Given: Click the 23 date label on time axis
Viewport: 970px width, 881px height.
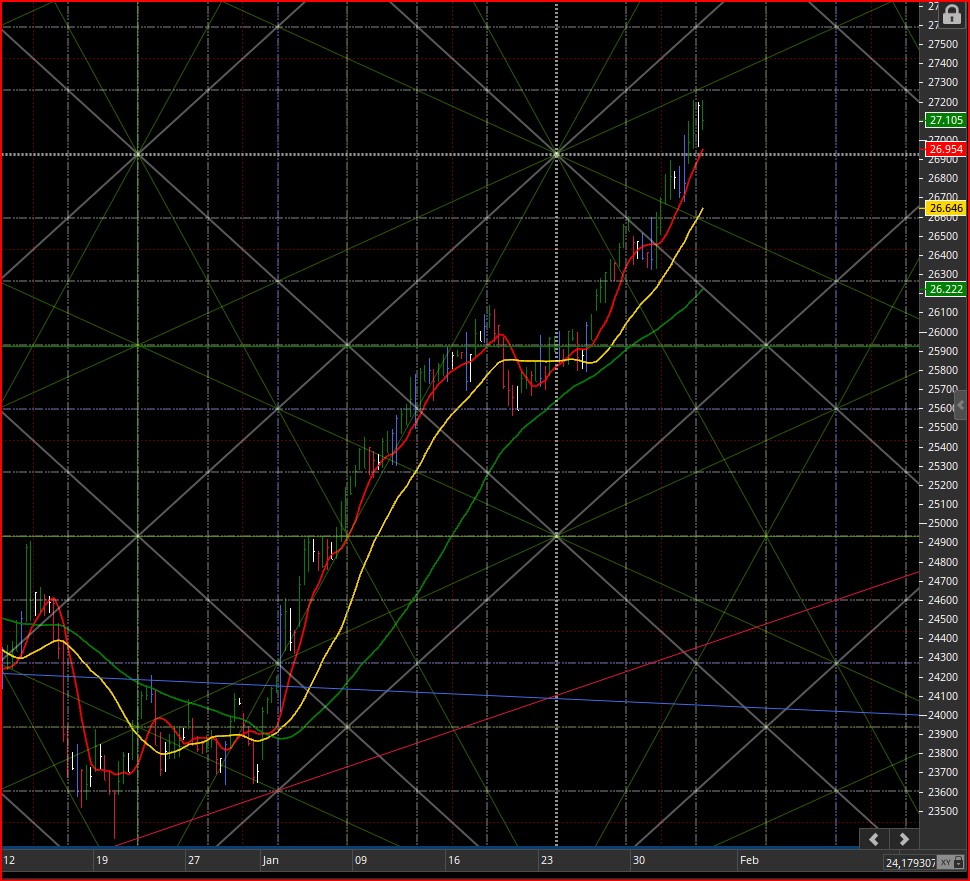Looking at the screenshot, I should (546, 860).
